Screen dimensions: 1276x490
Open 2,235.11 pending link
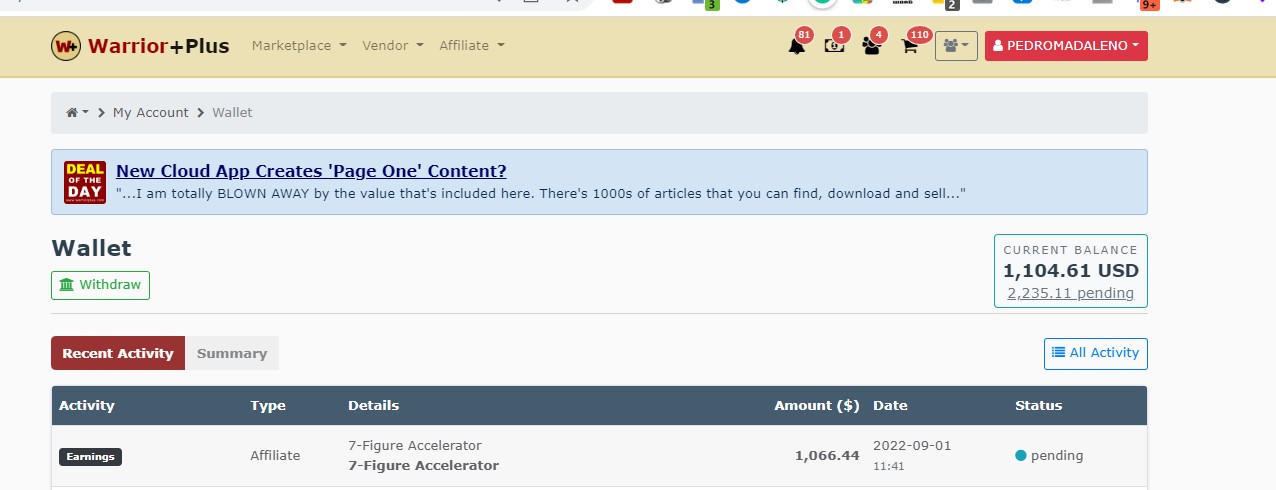1070,293
